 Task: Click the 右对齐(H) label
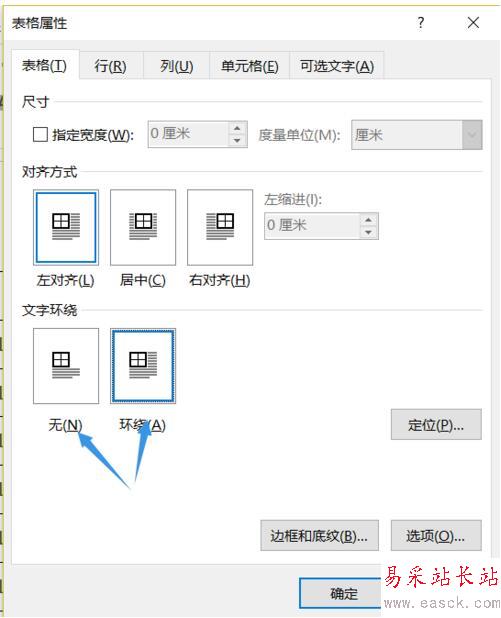pyautogui.click(x=220, y=281)
